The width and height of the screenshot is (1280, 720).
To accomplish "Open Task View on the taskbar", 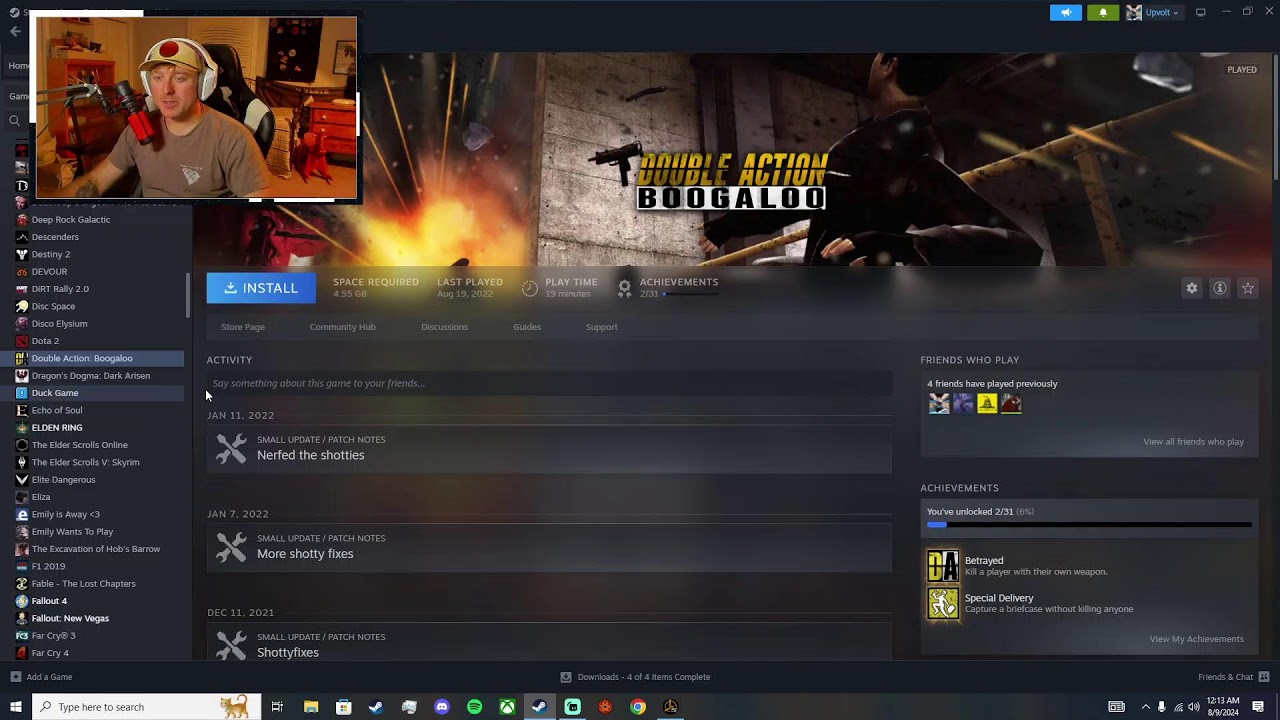I will (277, 707).
